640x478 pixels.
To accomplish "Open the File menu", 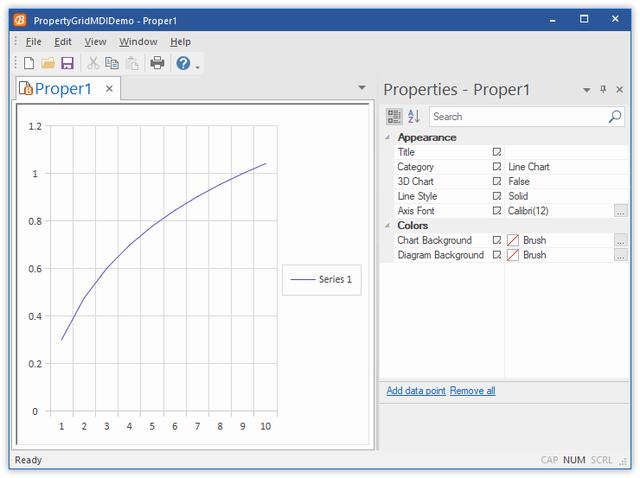I will tap(33, 42).
